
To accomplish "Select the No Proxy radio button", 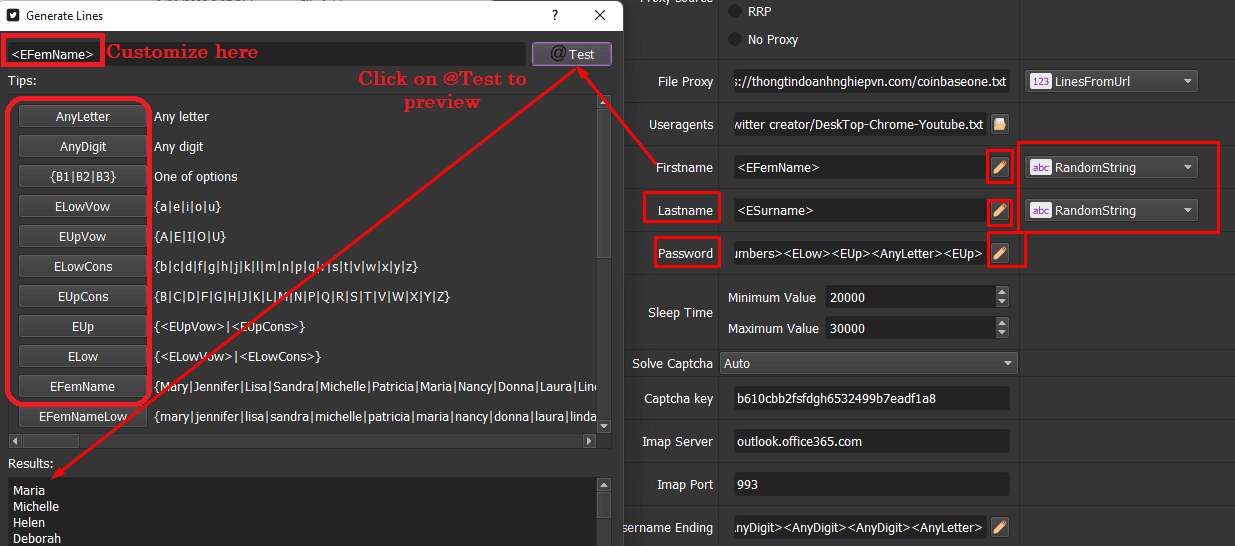I will (x=736, y=40).
